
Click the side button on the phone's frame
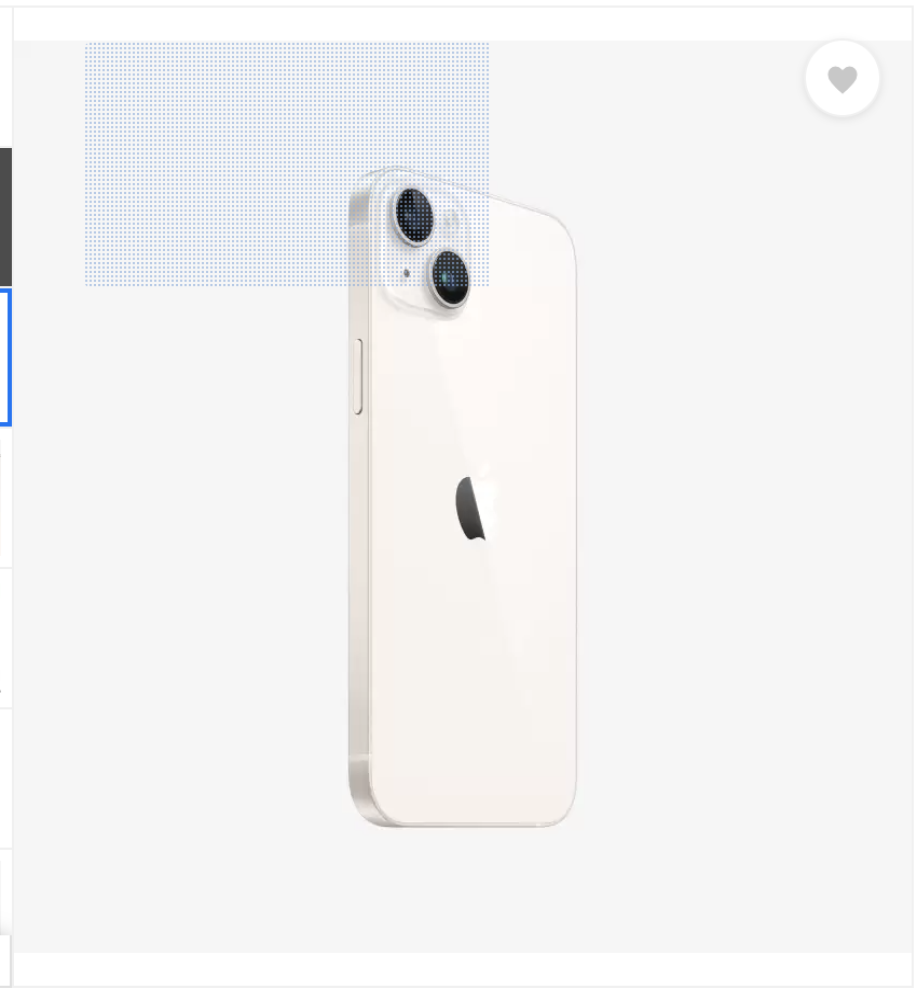358,376
